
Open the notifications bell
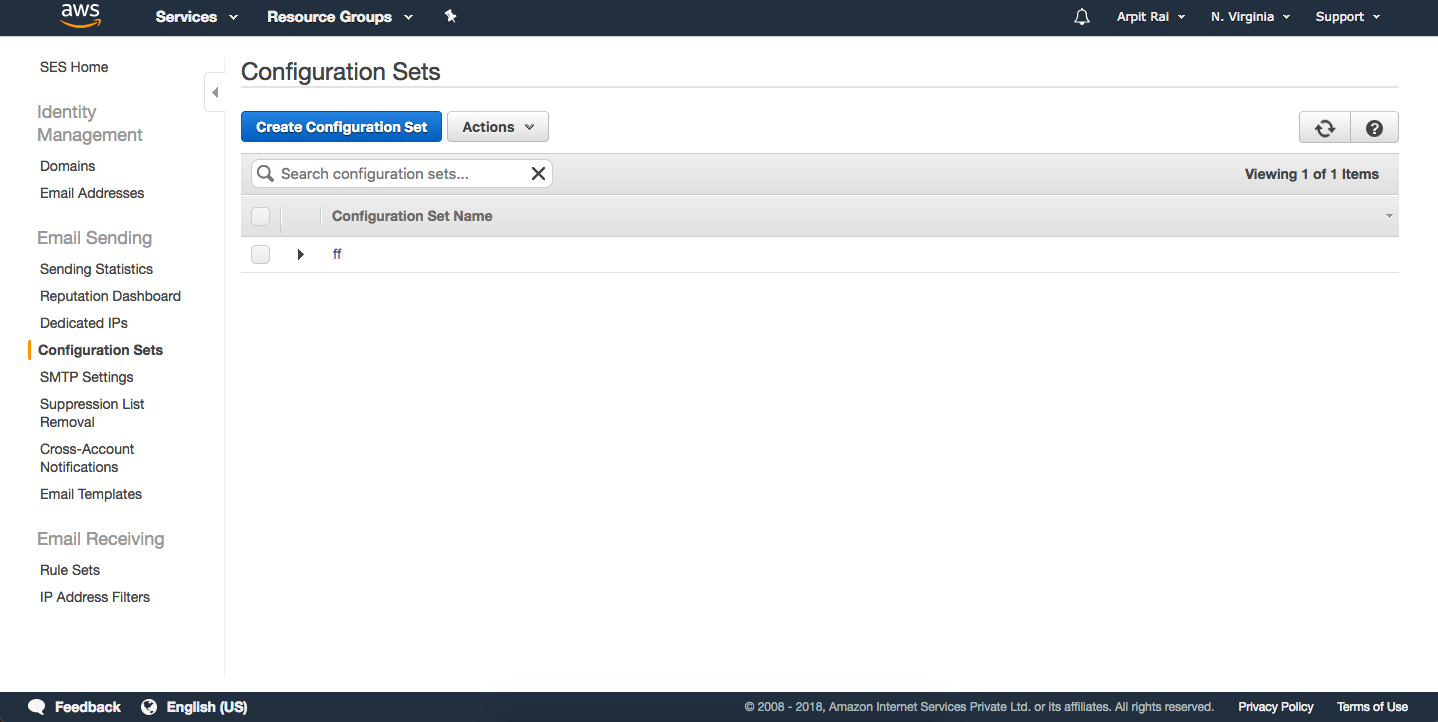[1082, 17]
